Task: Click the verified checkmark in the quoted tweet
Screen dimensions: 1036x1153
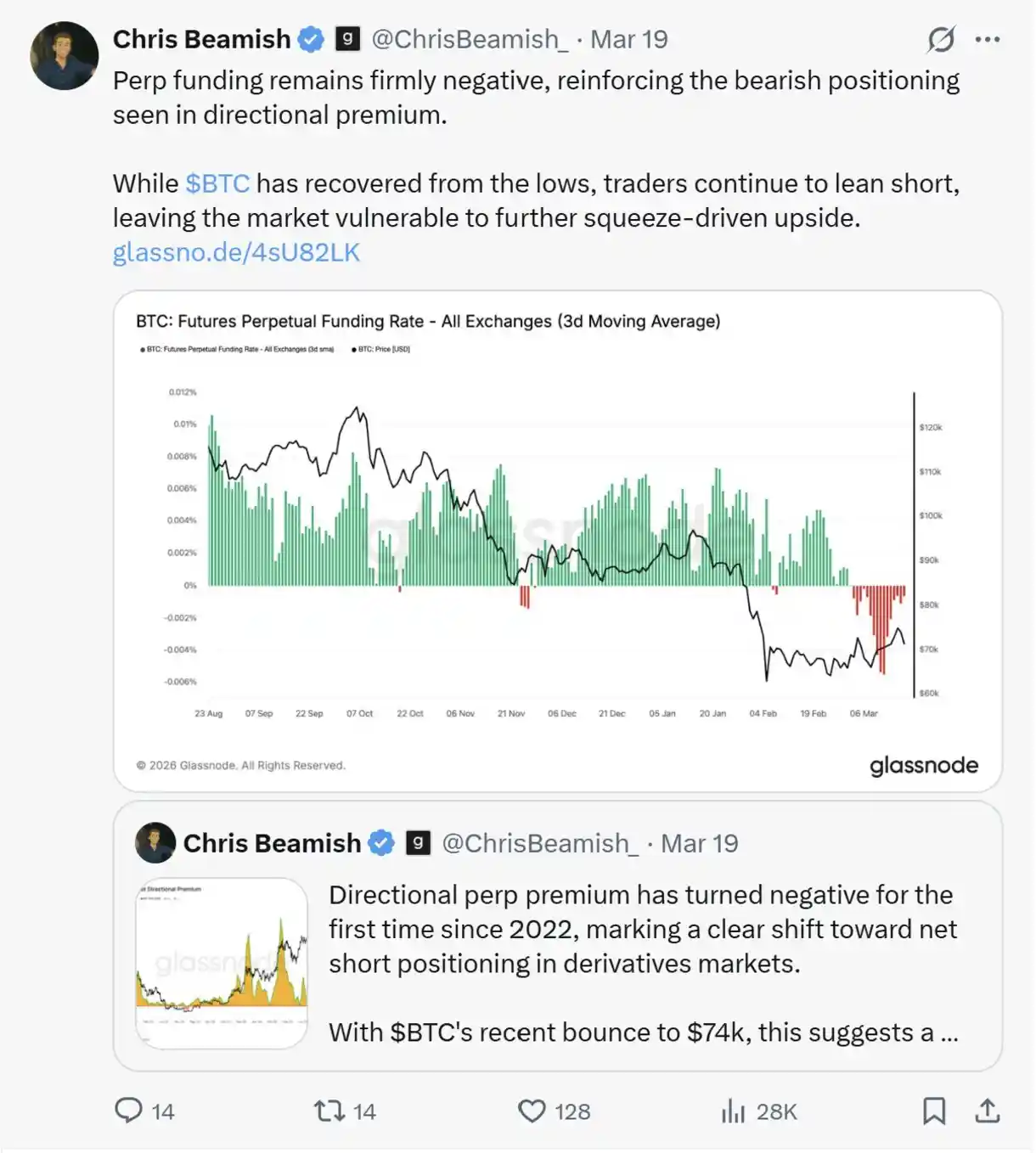Action: (x=381, y=842)
